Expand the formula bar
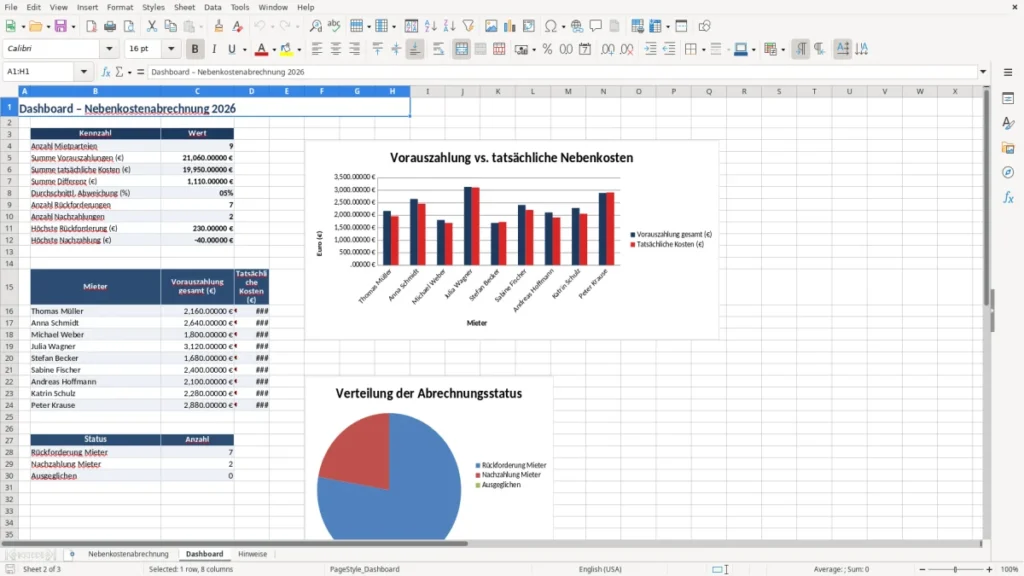 point(983,72)
